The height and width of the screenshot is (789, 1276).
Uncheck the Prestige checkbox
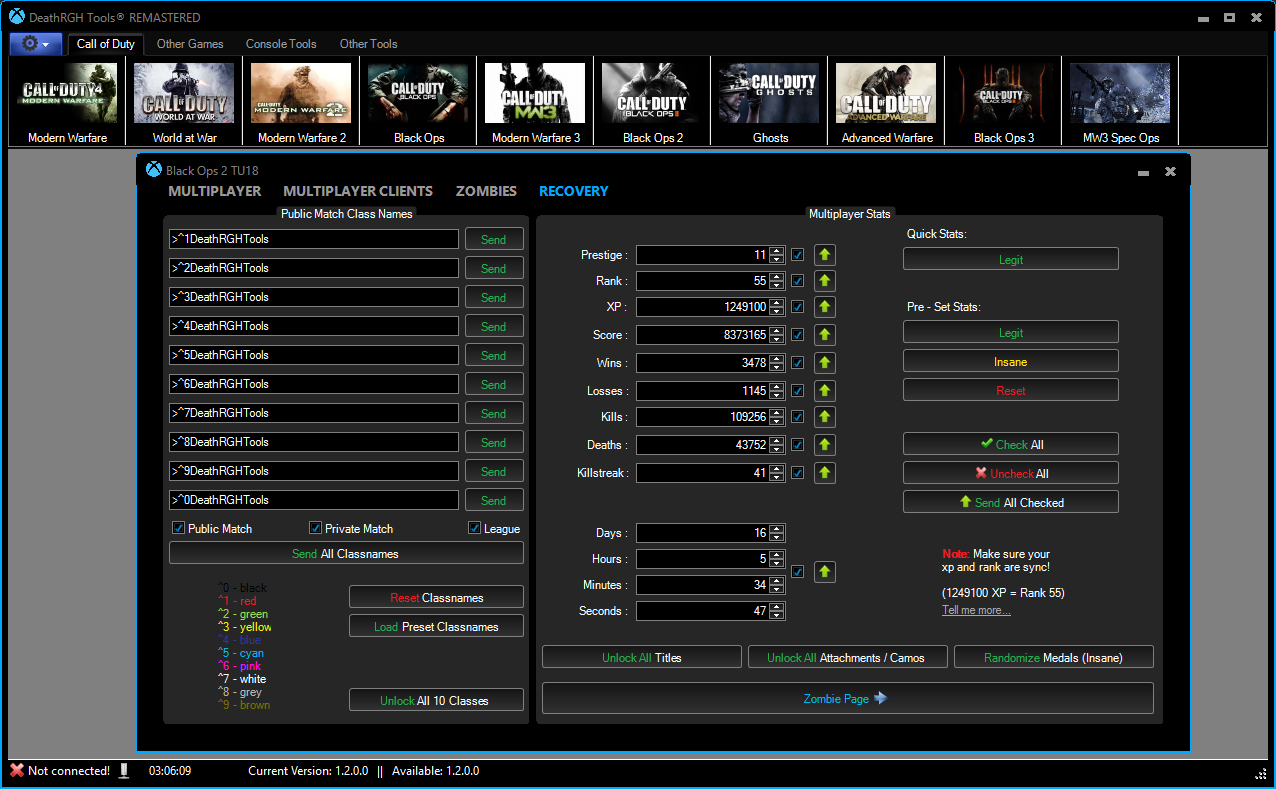click(x=798, y=255)
